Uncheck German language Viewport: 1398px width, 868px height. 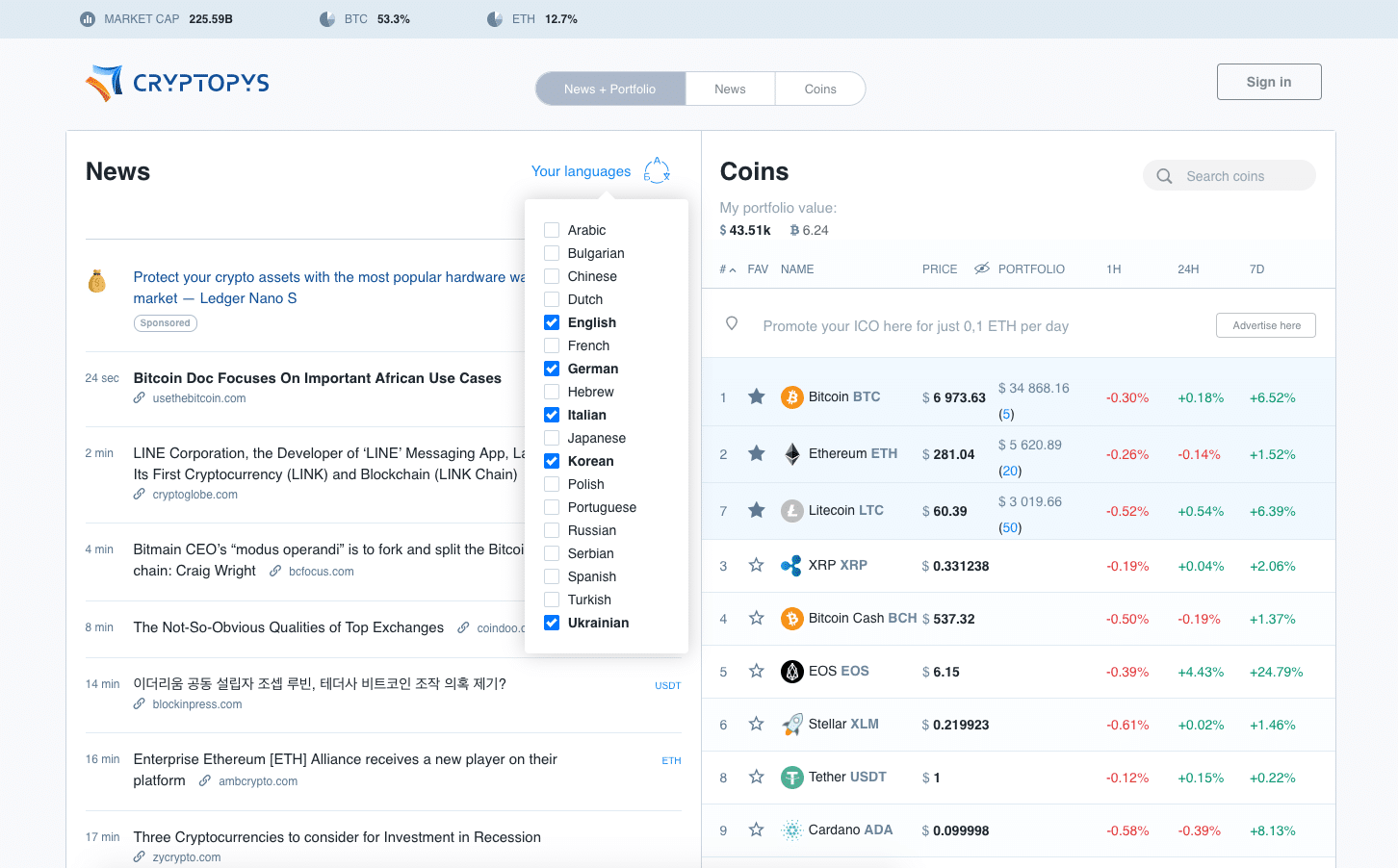[x=552, y=369]
